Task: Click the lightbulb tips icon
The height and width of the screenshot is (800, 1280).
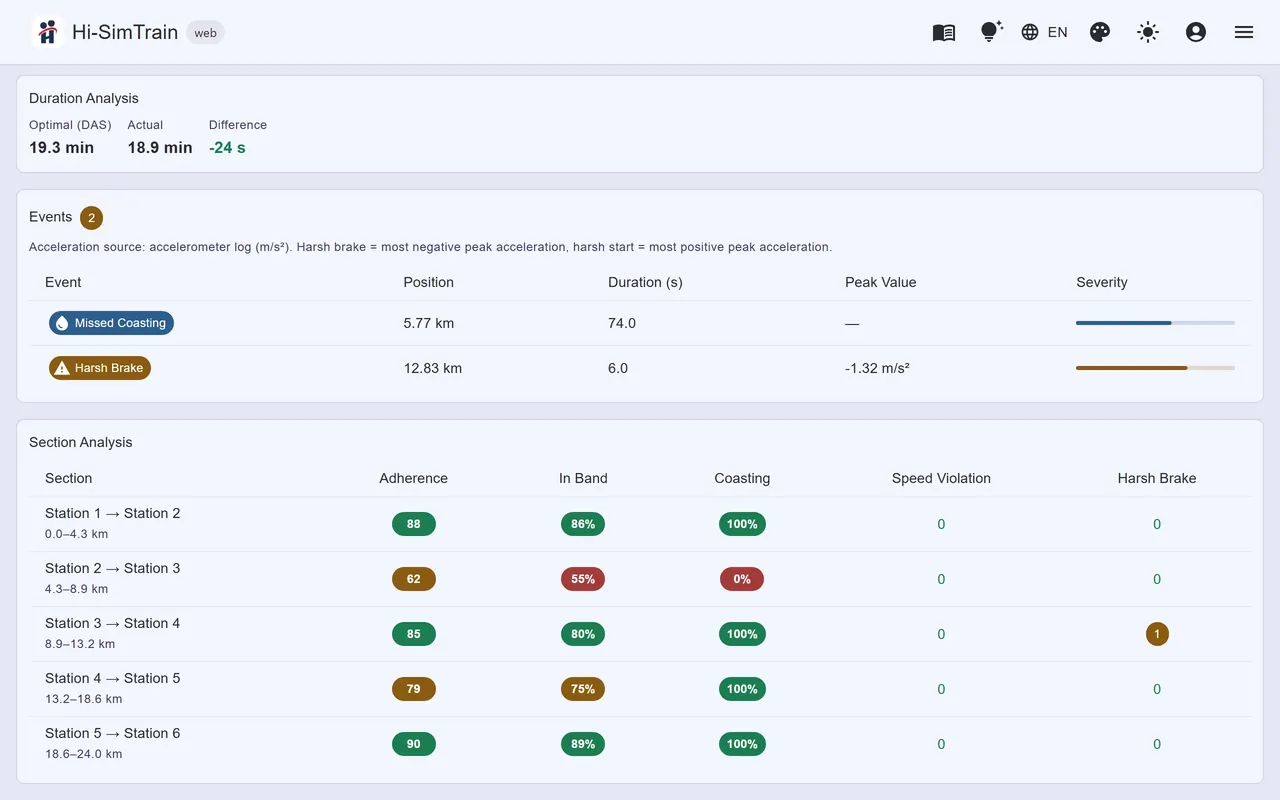Action: pyautogui.click(x=991, y=32)
